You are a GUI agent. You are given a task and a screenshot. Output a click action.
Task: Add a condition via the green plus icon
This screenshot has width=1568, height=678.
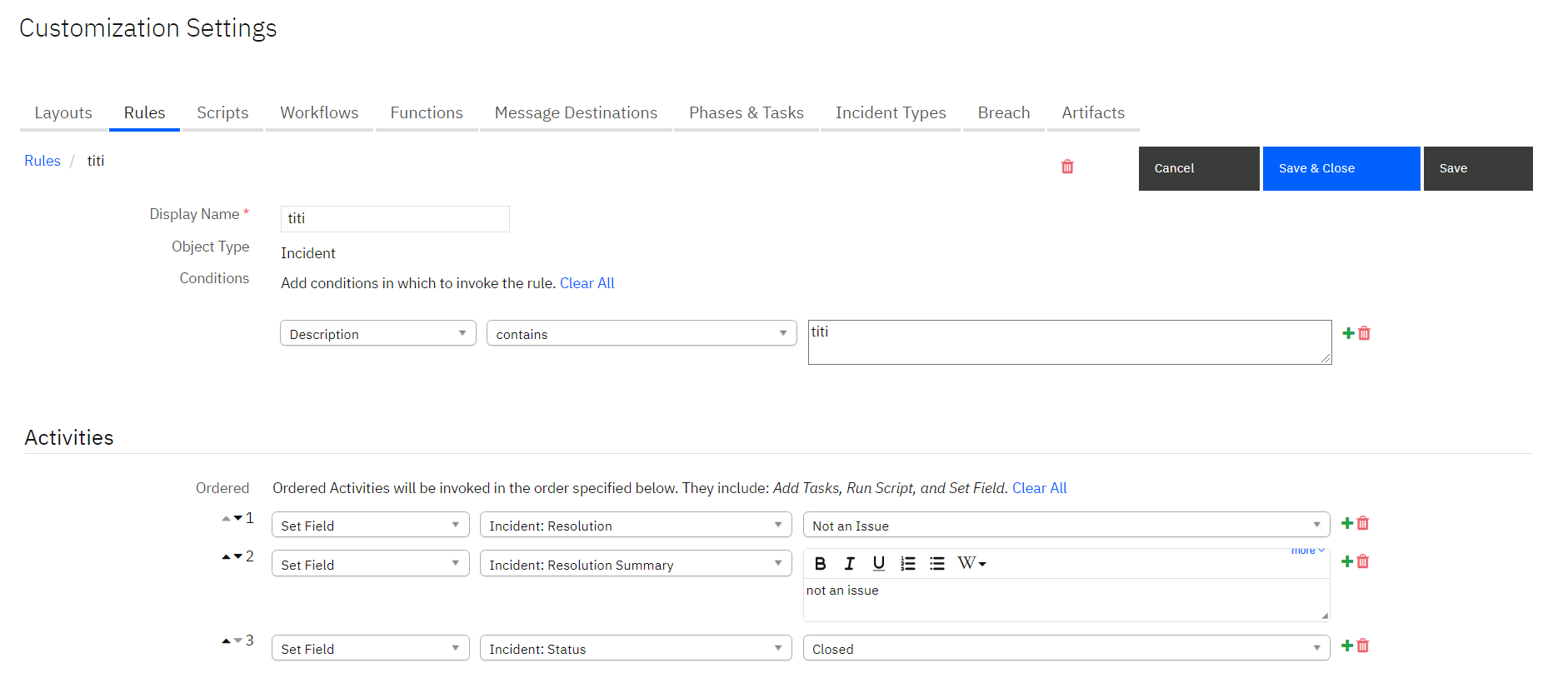(x=1348, y=333)
